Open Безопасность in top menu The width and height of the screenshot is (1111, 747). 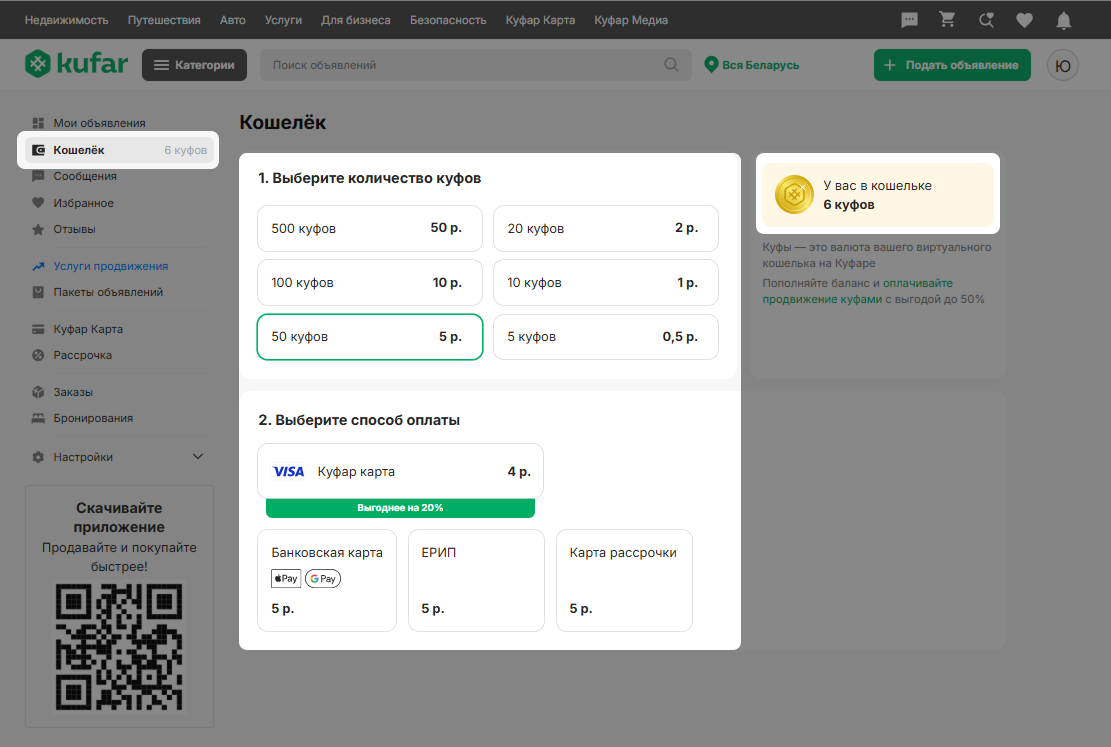[x=448, y=20]
